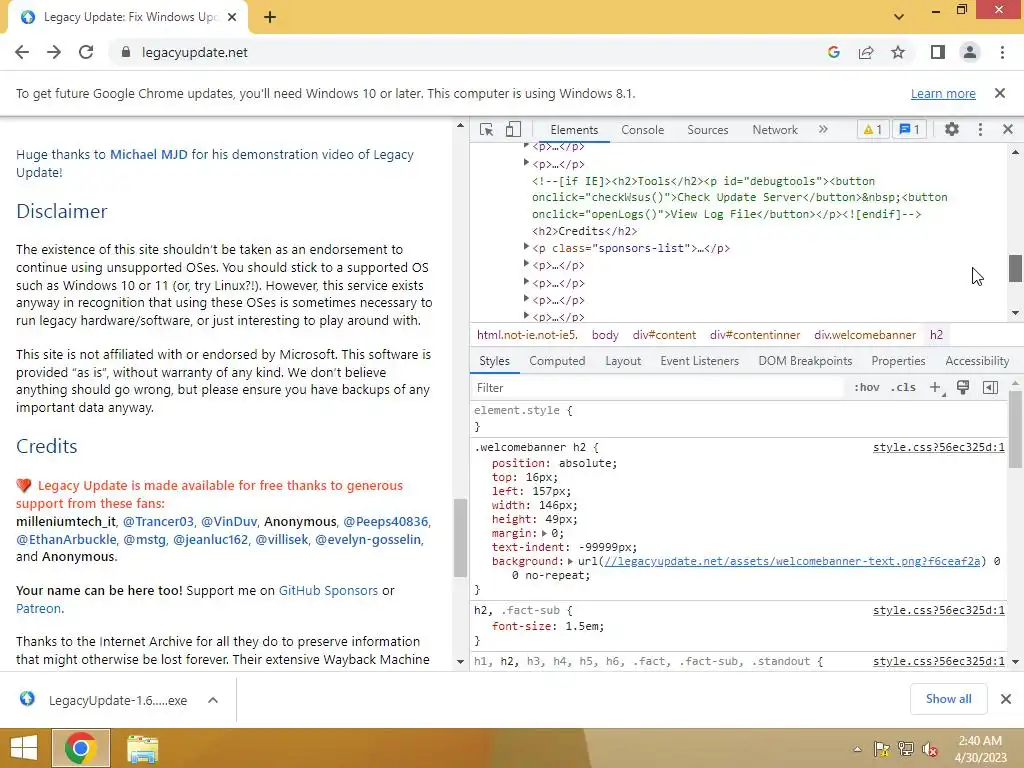This screenshot has width=1024, height=768.
Task: Expand the sponsors-list paragraph node
Action: [x=526, y=247]
